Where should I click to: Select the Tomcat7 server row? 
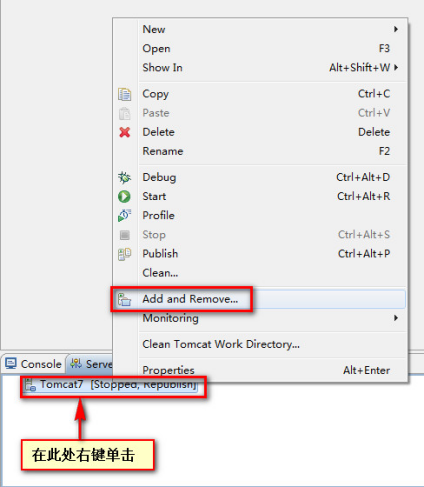[x=111, y=385]
